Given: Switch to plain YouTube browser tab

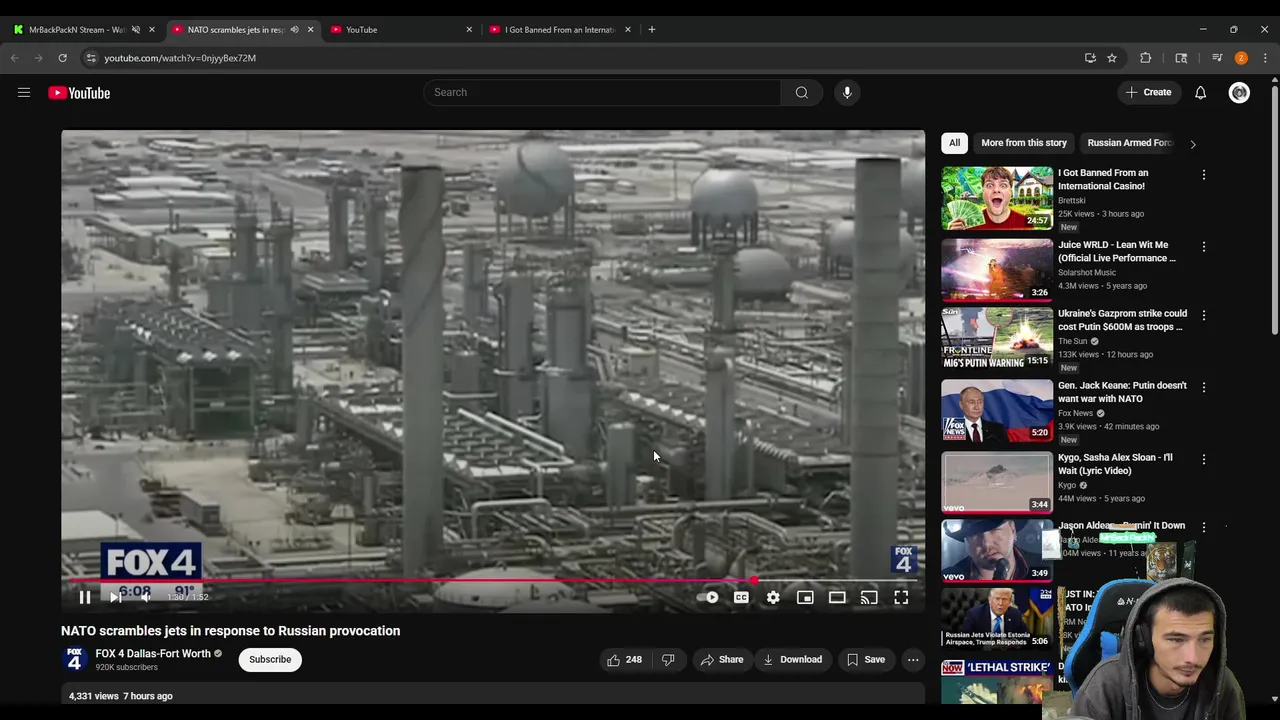Looking at the screenshot, I should pos(400,30).
